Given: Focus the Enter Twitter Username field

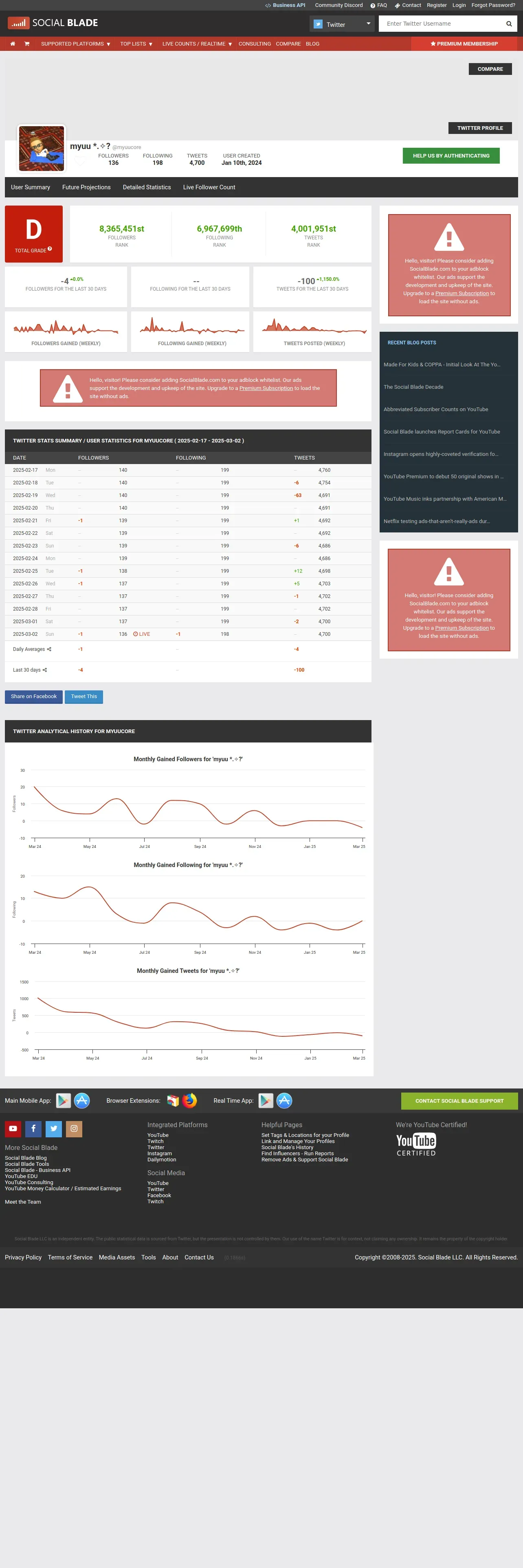Looking at the screenshot, I should pyautogui.click(x=442, y=24).
